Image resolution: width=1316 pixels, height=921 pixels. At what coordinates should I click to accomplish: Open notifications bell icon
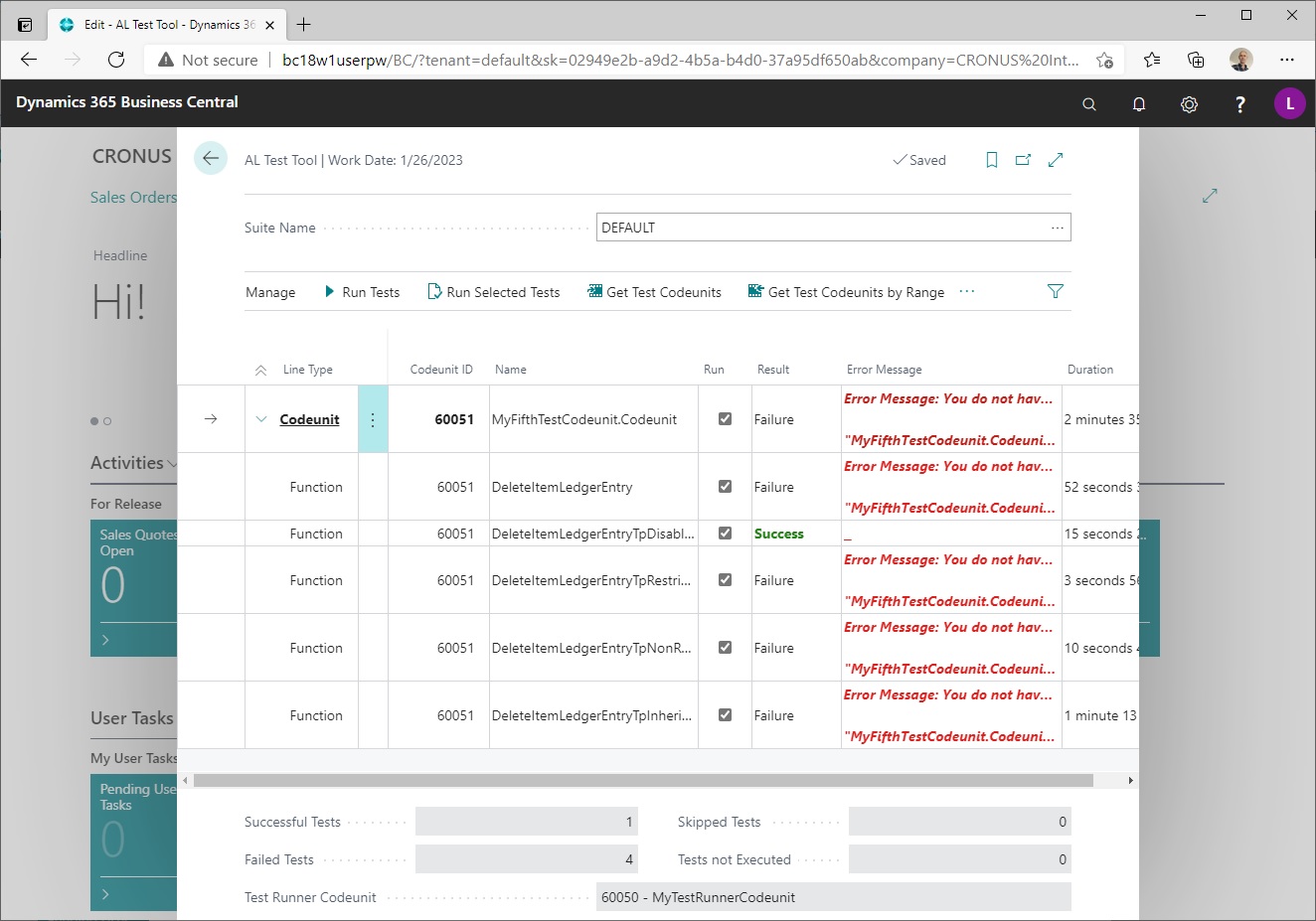[1139, 103]
